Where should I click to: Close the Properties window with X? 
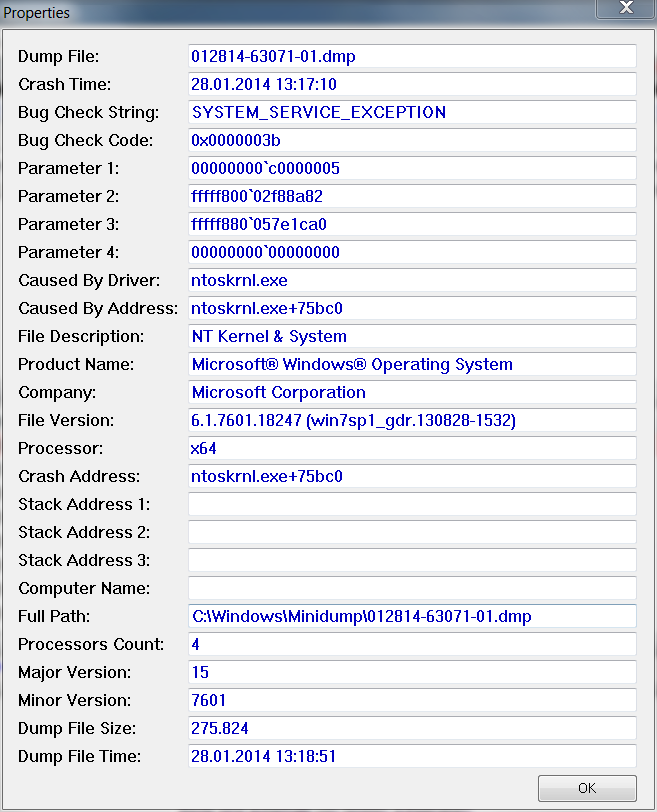(626, 8)
